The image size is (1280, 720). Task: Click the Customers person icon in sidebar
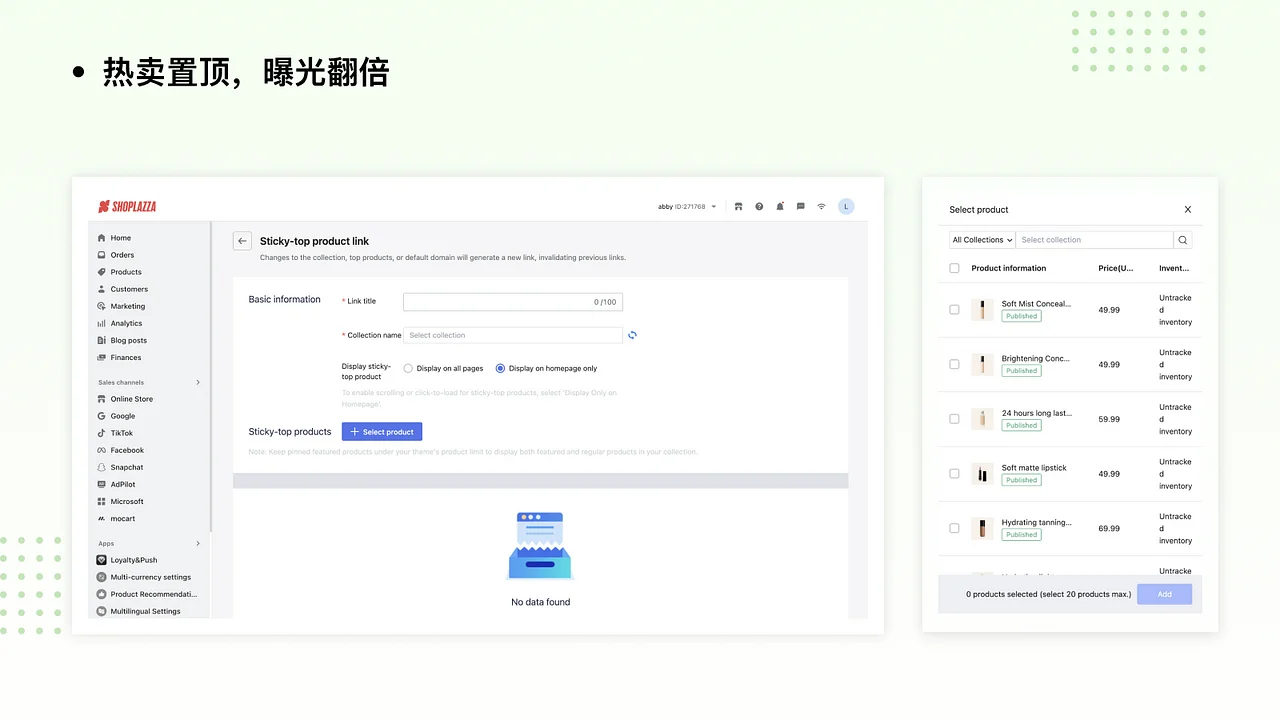pos(102,289)
